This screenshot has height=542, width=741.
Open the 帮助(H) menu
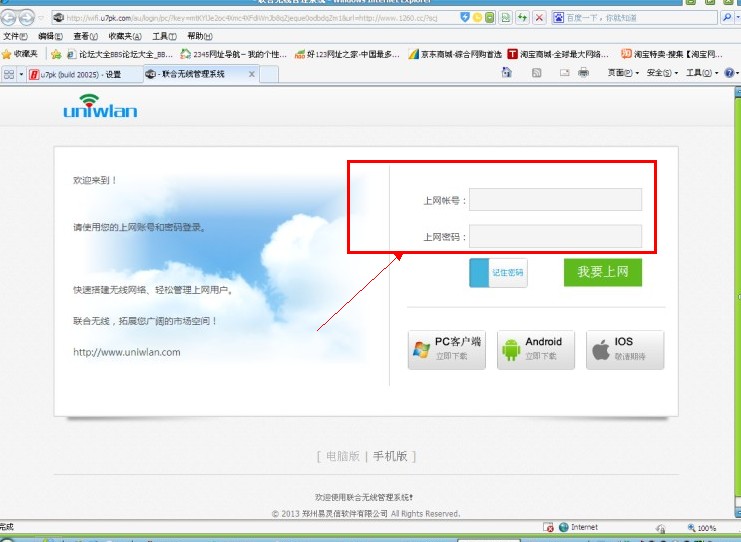[x=199, y=36]
